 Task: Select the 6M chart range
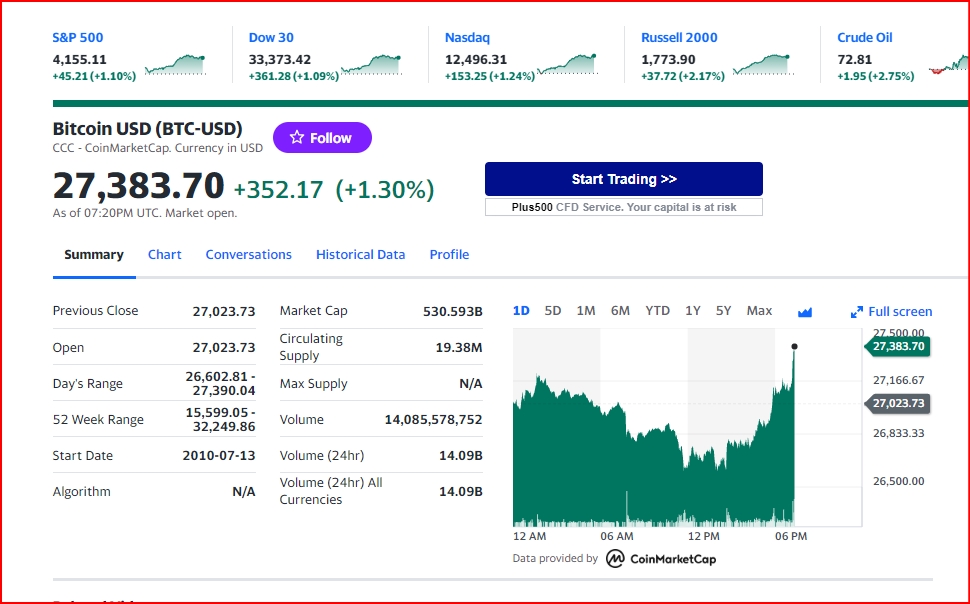[x=620, y=311]
